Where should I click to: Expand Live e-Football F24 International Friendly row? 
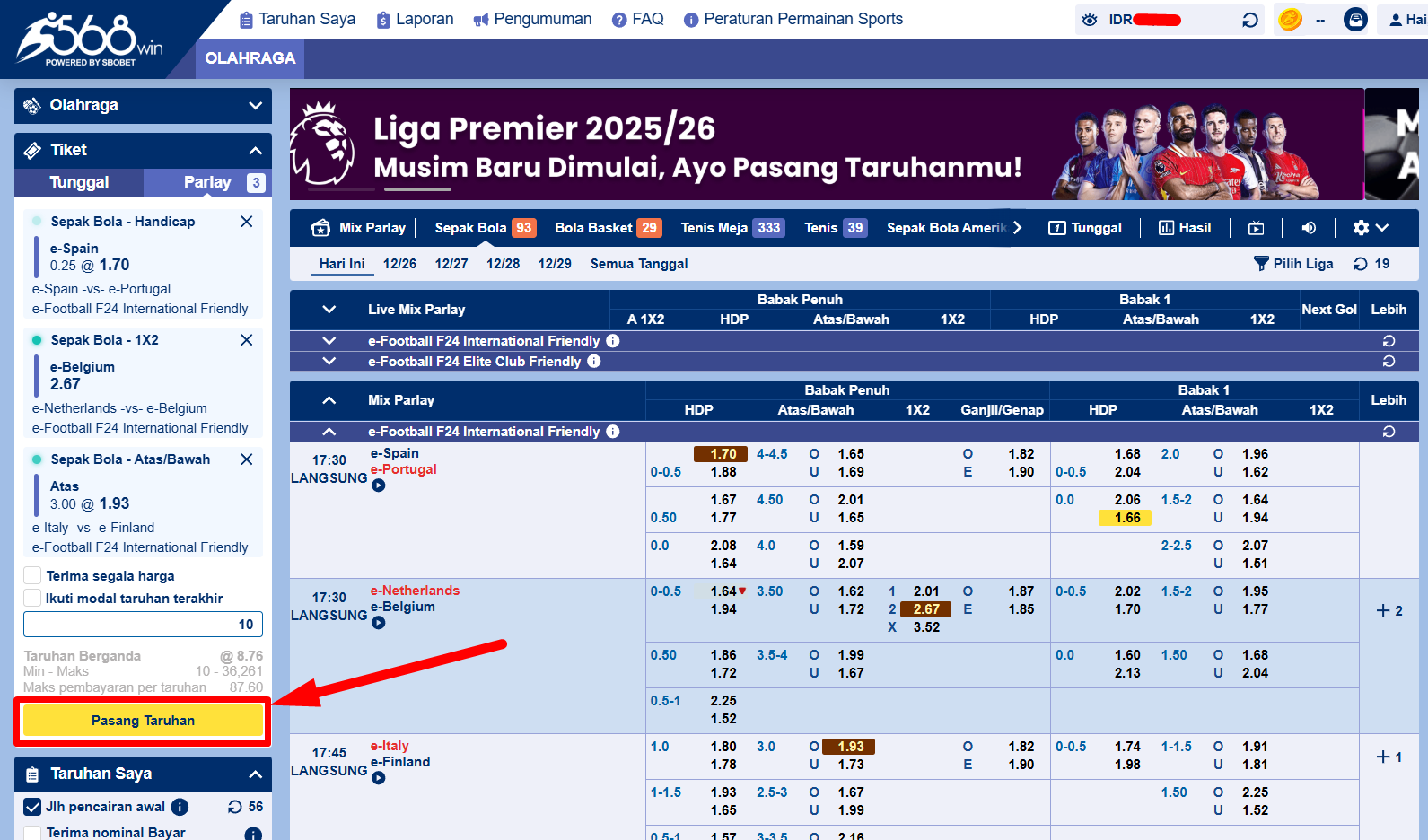[329, 341]
